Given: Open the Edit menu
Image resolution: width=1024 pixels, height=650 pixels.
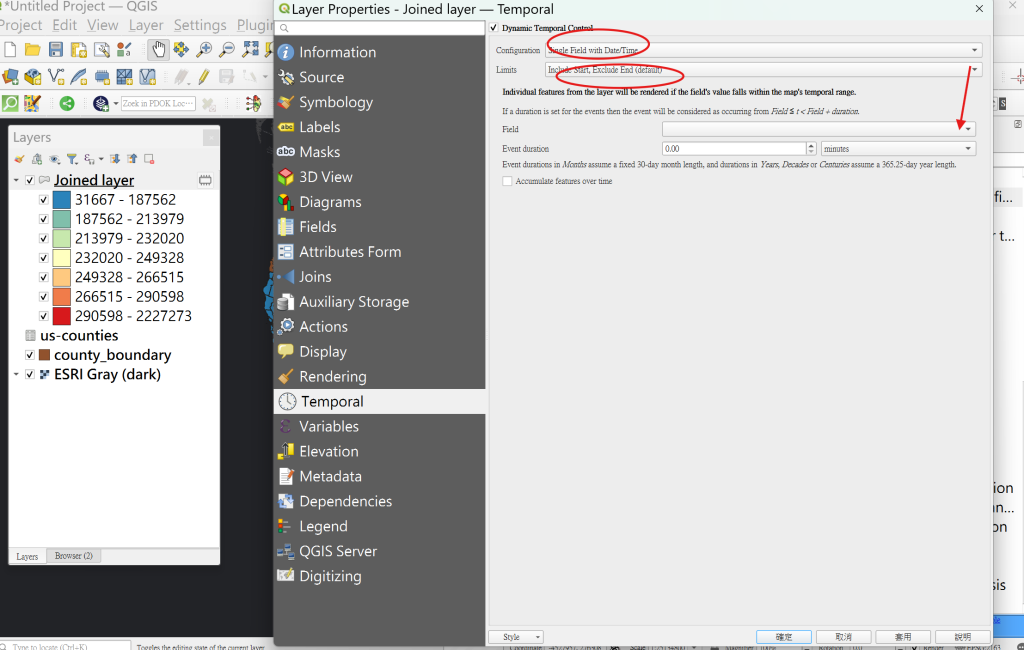Looking at the screenshot, I should [64, 25].
